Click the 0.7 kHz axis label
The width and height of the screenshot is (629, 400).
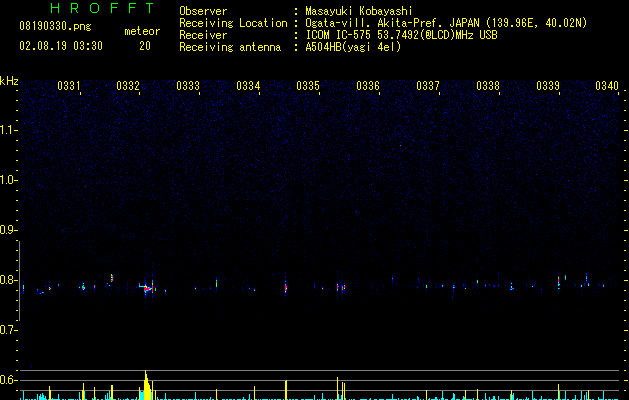click(x=8, y=330)
